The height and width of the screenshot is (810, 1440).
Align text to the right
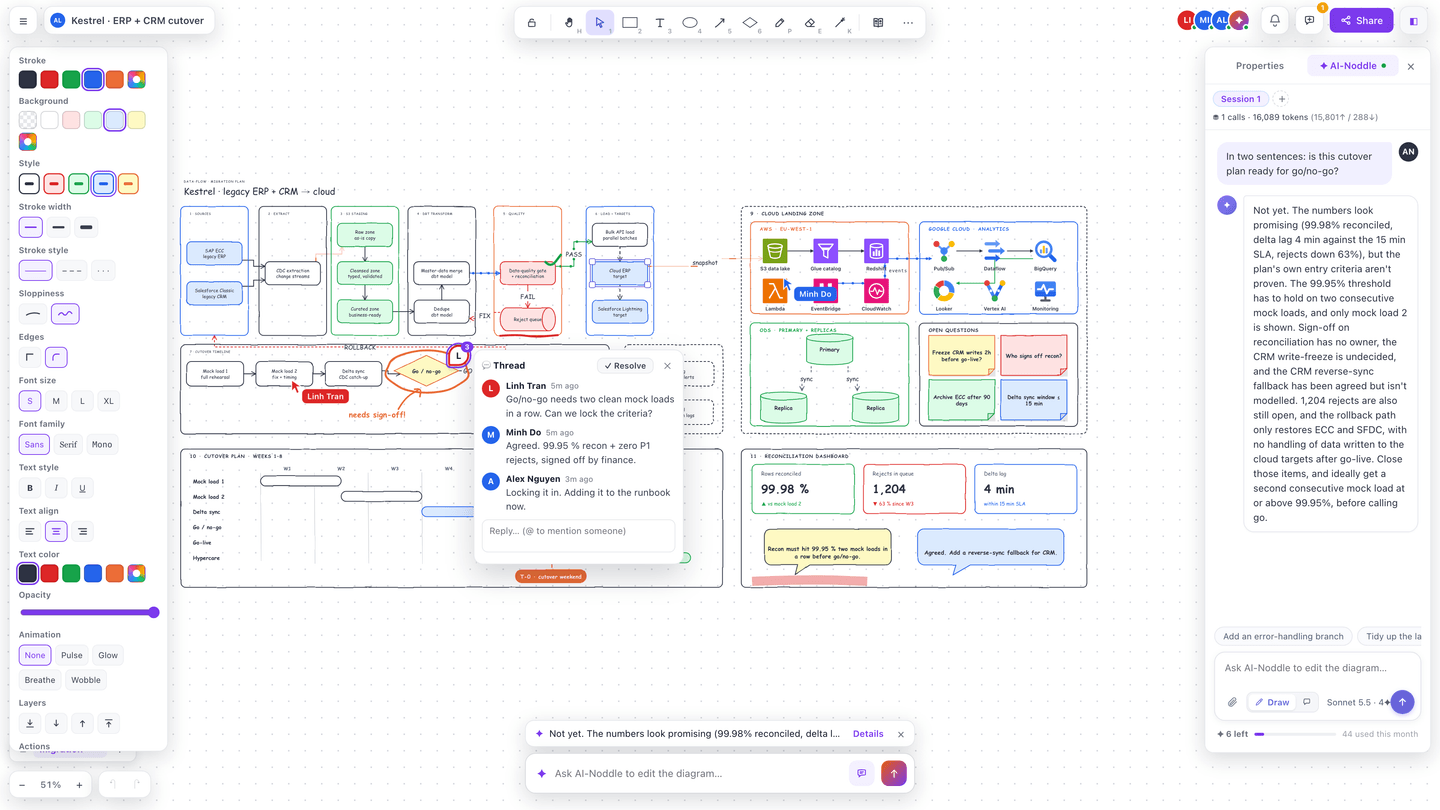83,531
